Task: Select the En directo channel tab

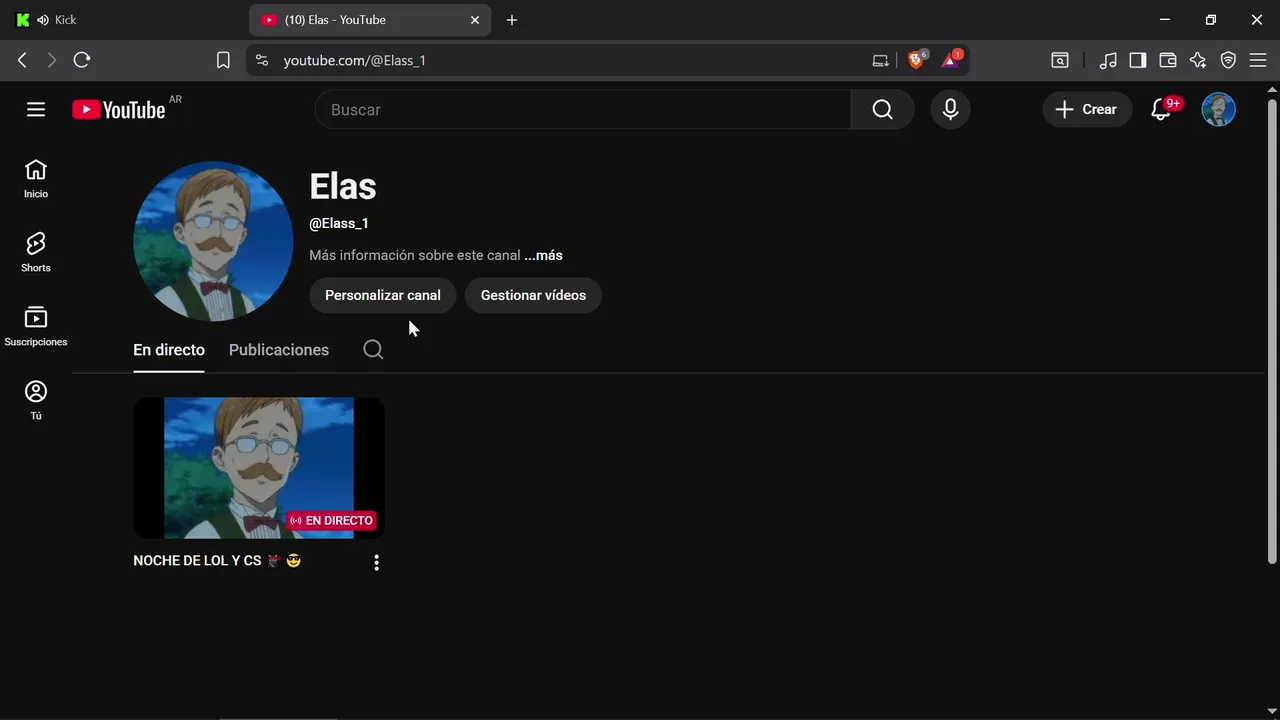Action: tap(169, 350)
